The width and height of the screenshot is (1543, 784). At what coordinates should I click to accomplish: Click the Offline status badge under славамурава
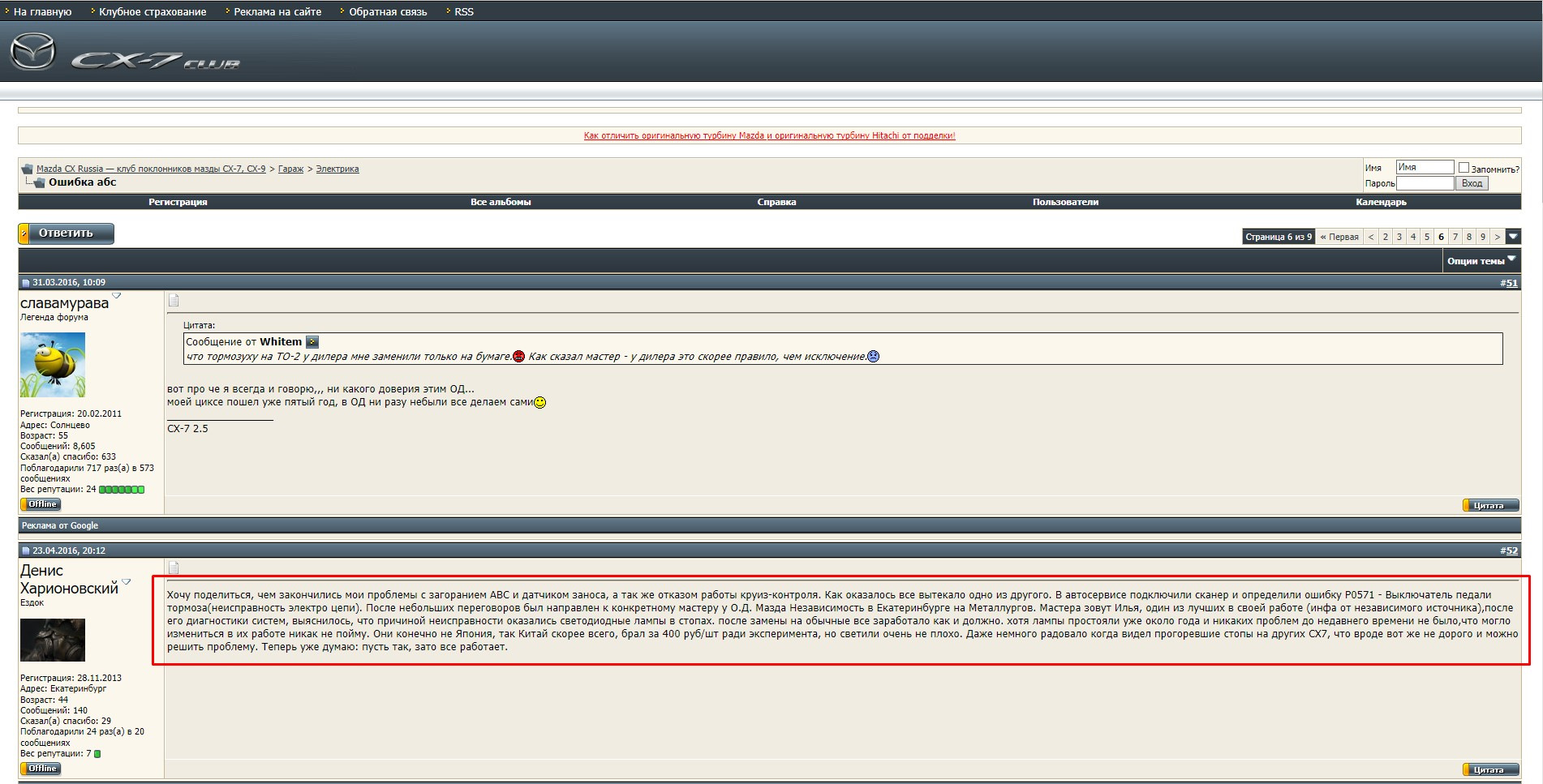pyautogui.click(x=41, y=504)
